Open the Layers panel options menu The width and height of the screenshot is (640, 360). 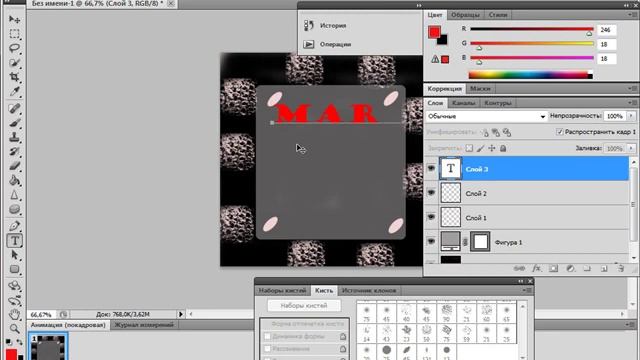pyautogui.click(x=632, y=102)
